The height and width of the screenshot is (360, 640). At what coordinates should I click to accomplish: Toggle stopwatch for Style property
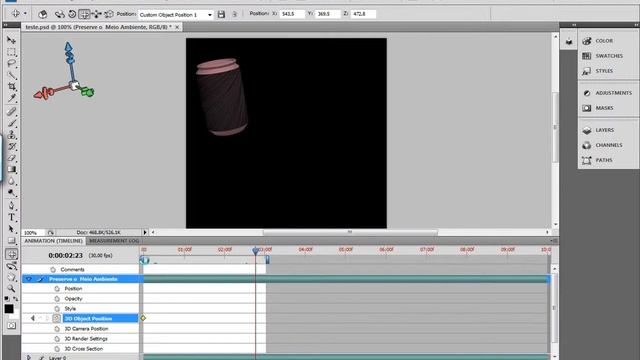(x=57, y=309)
